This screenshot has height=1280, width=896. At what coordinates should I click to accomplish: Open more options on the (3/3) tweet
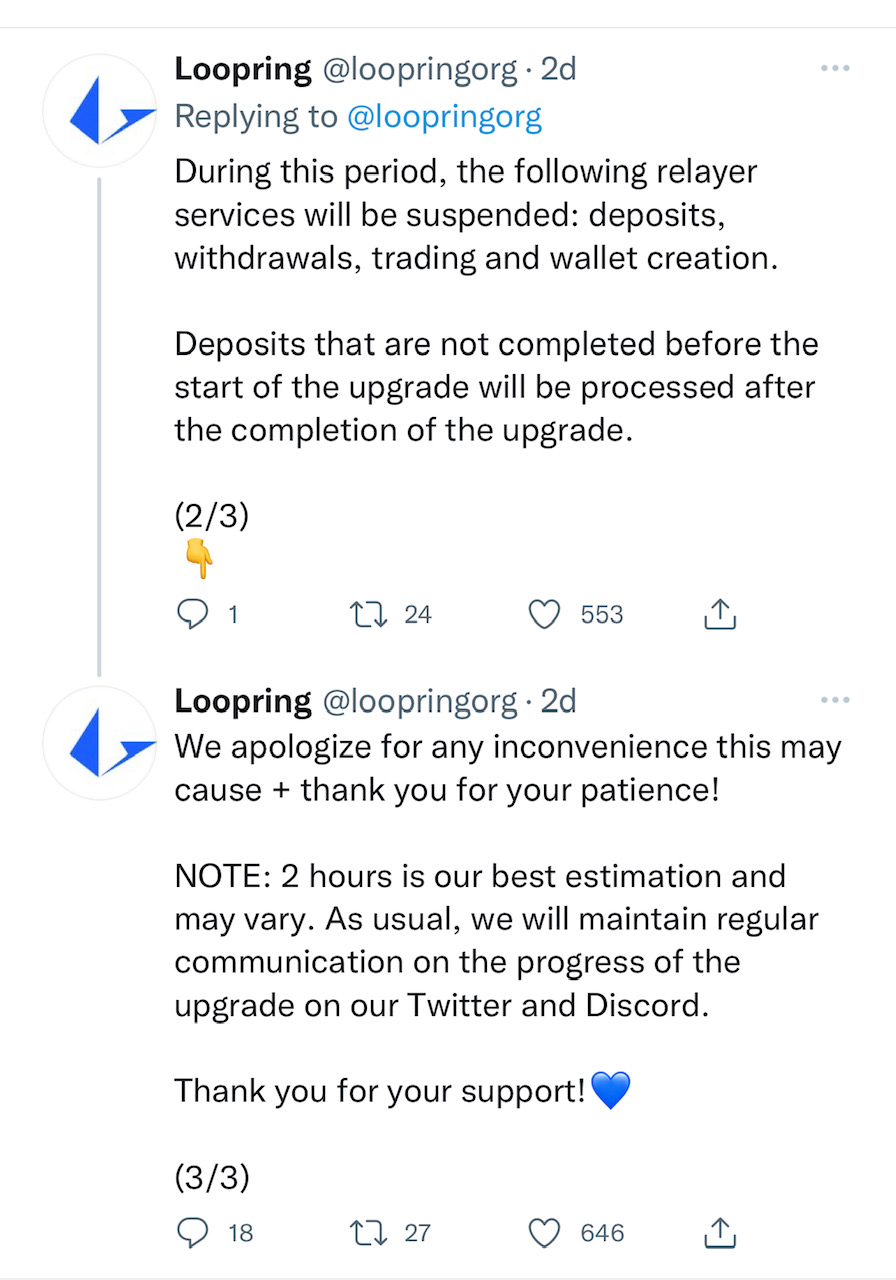(x=834, y=700)
